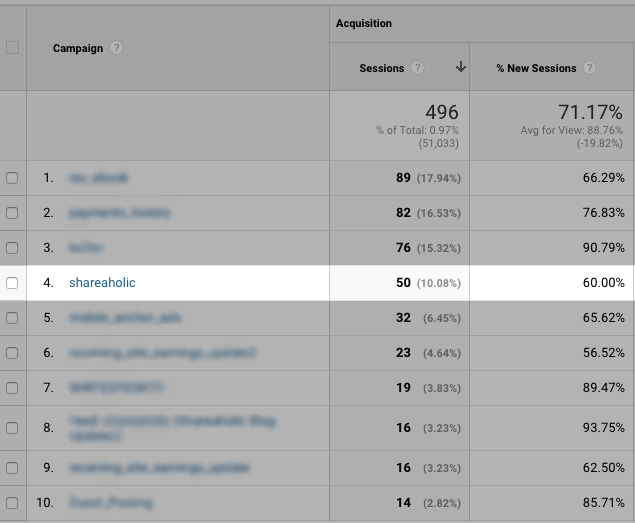635x523 pixels.
Task: Open the campaign link in row 5
Action: click(x=123, y=318)
